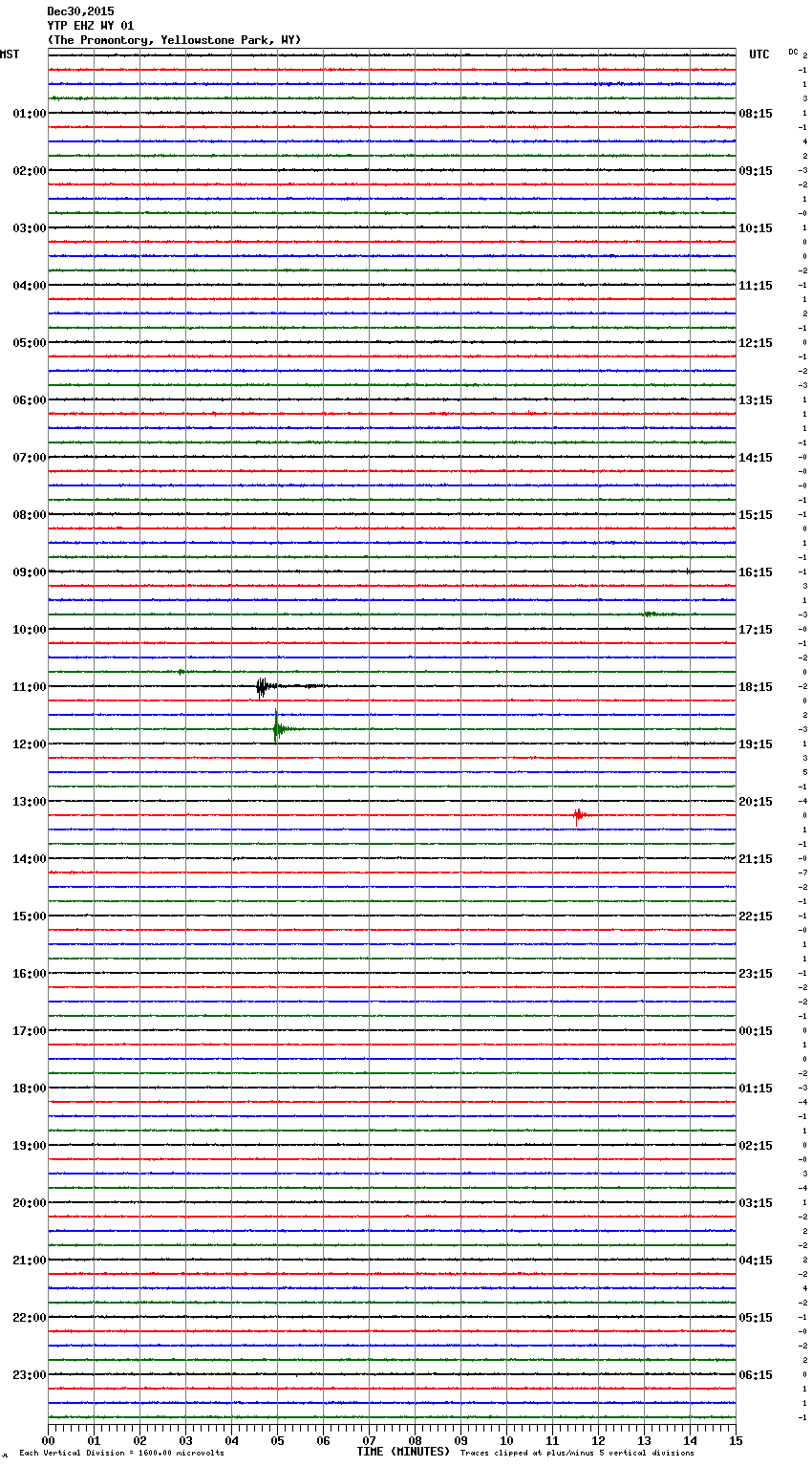Select the "02:00" MST time label
Image resolution: width=812 pixels, height=1466 pixels.
(30, 171)
